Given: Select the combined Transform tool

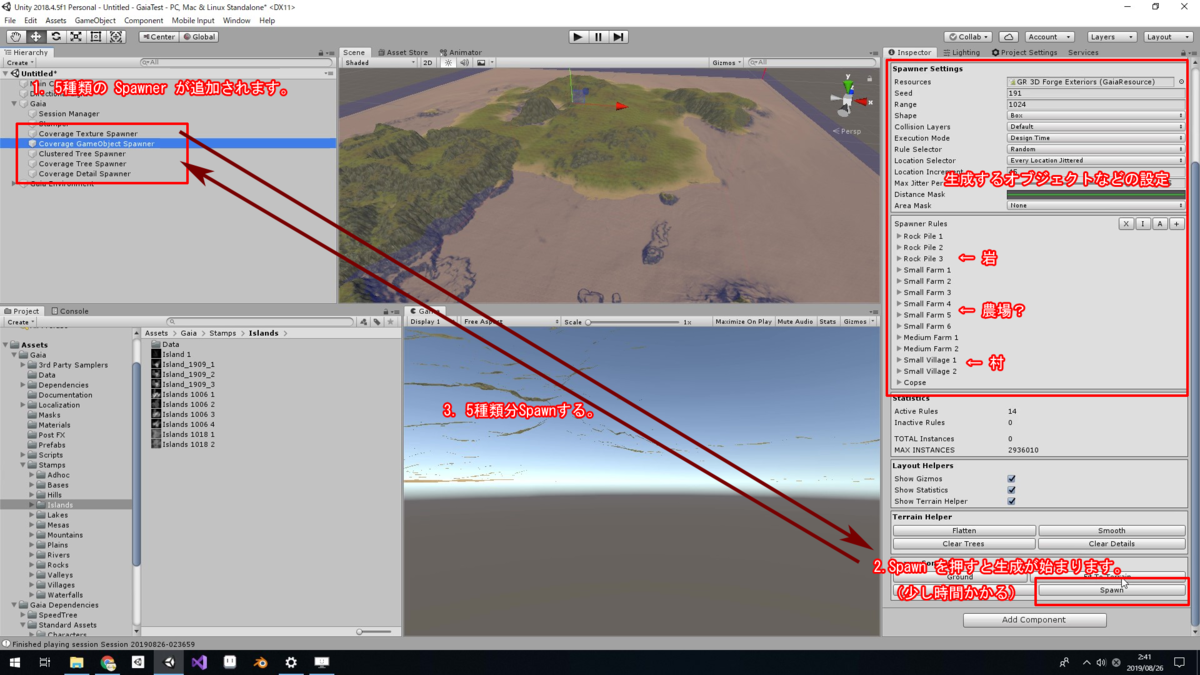Looking at the screenshot, I should pyautogui.click(x=116, y=37).
